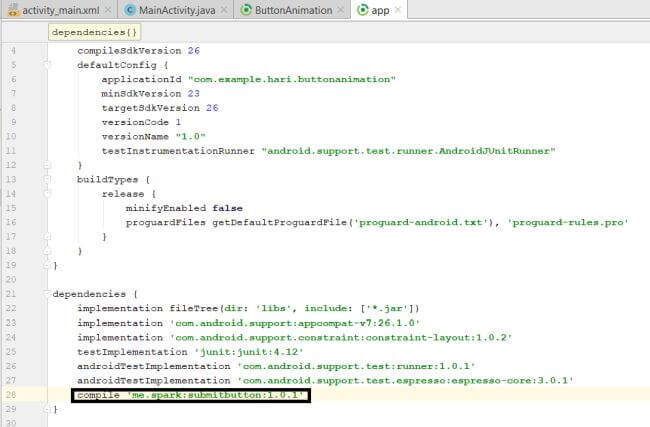This screenshot has width=650, height=427.
Task: Click fold end marker on line 29
Action: coord(47,409)
